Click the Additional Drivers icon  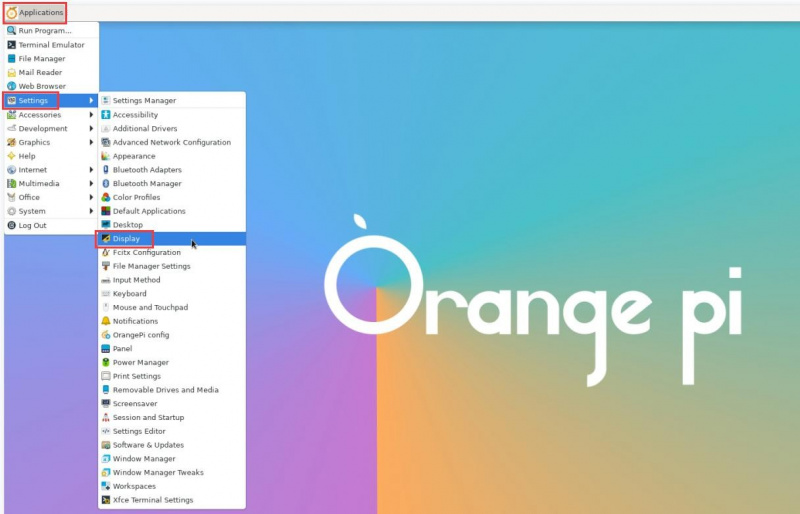pos(106,129)
